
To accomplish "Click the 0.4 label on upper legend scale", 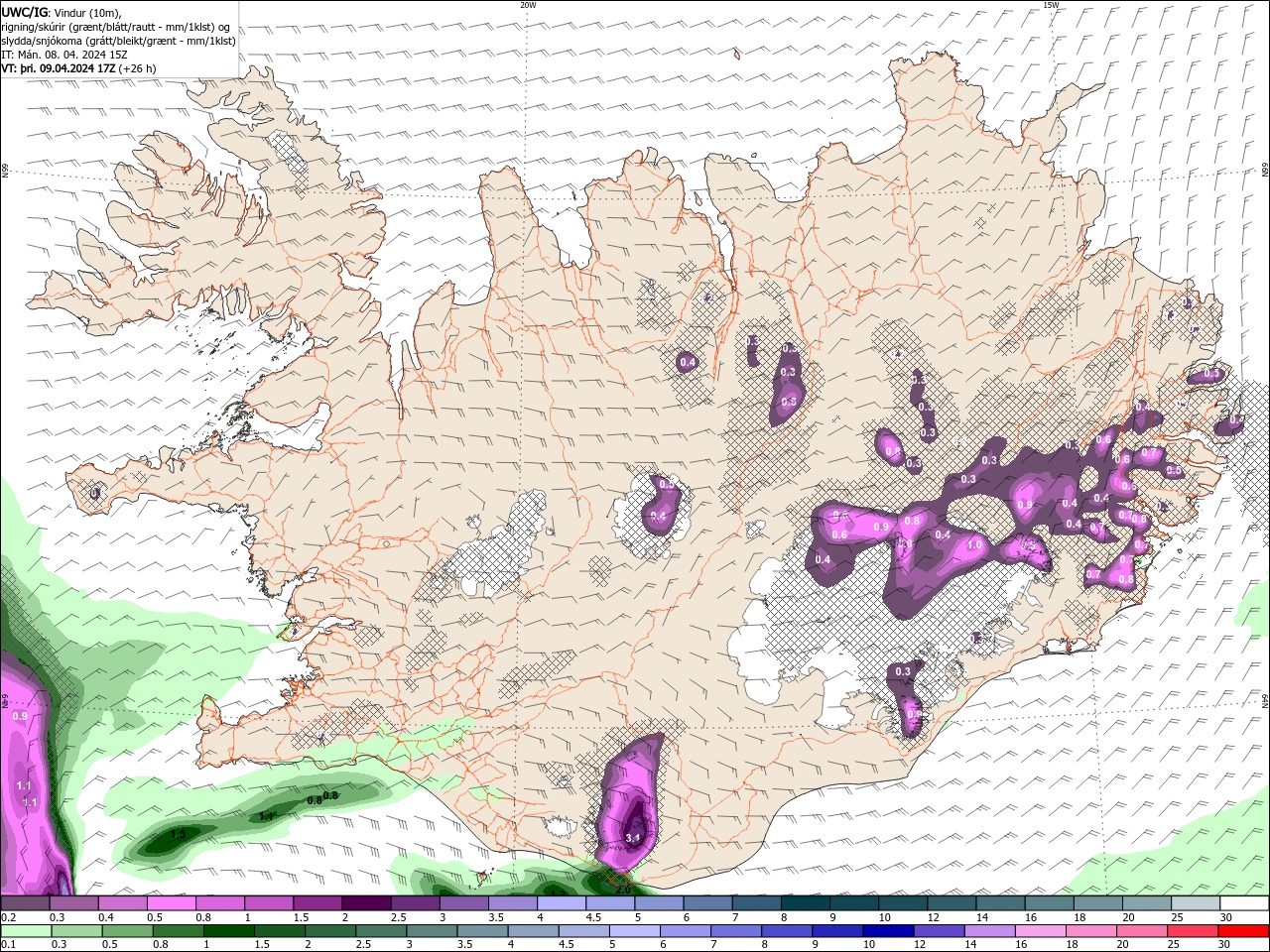I will coord(106,917).
